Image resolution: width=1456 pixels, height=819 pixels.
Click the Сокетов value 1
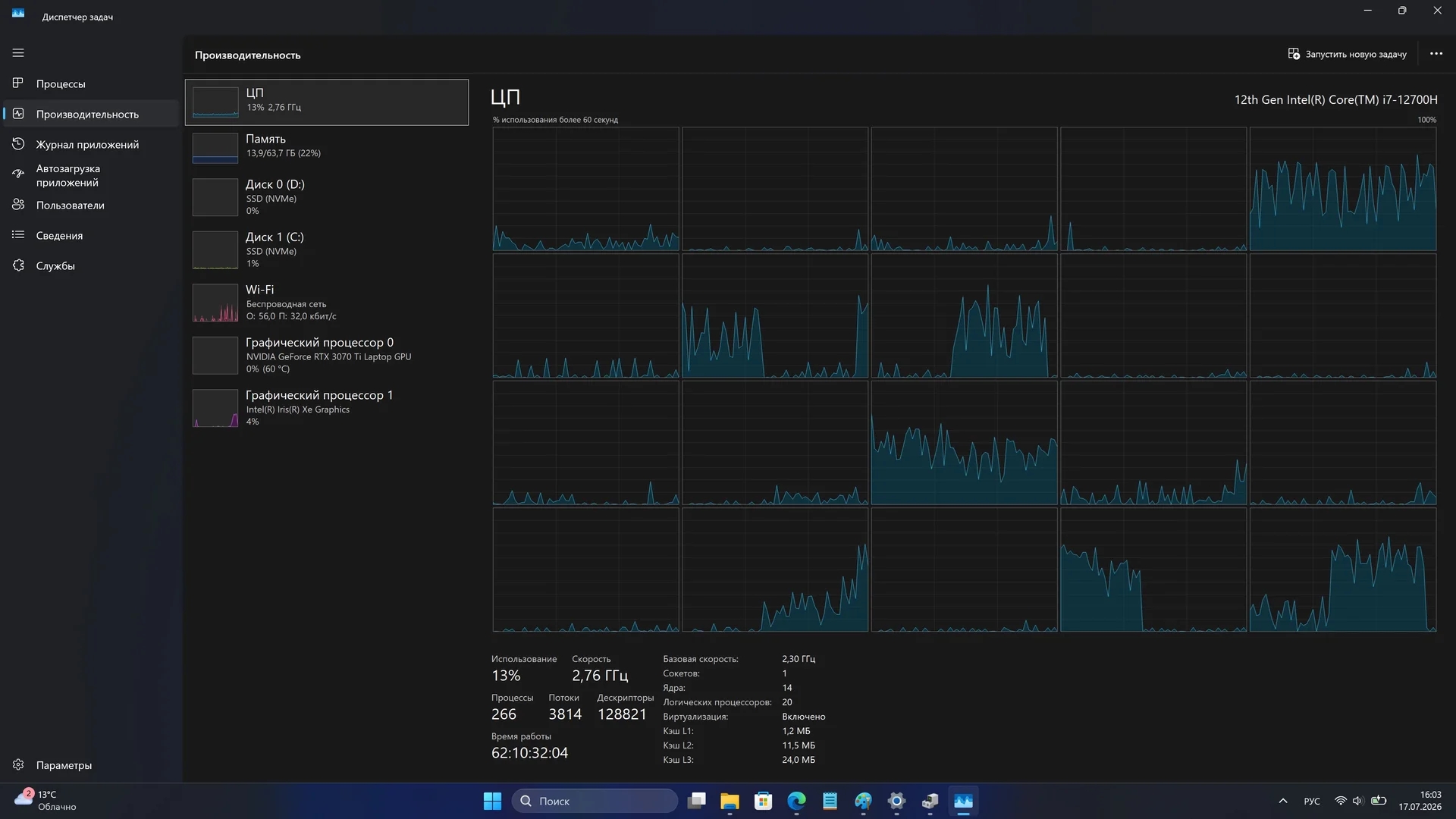[x=785, y=673]
